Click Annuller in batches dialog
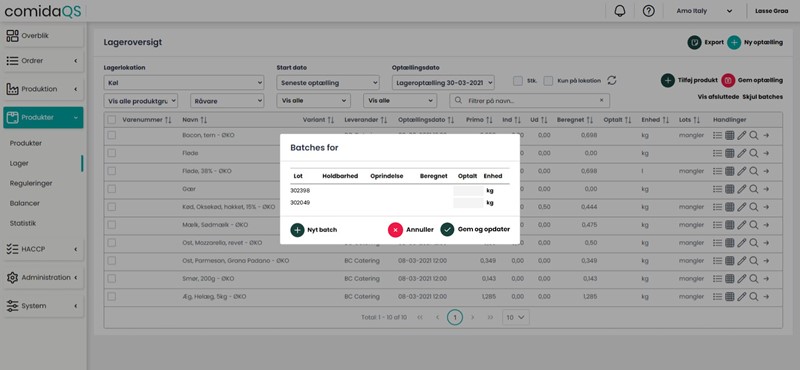Screen dimensions: 800x370 [x=411, y=230]
